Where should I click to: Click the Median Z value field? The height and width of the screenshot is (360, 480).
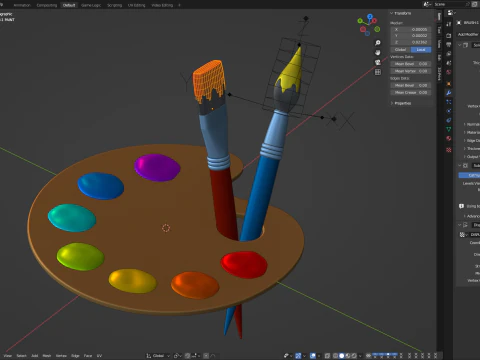(411, 42)
